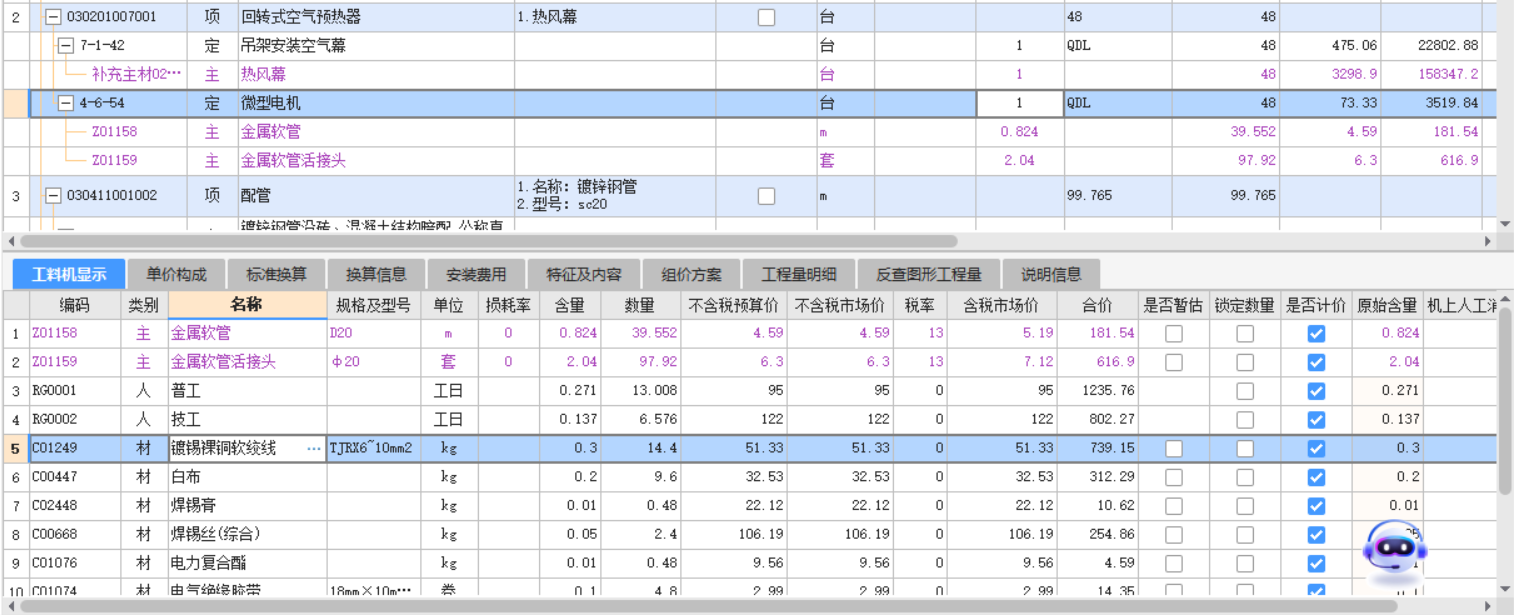Tick the checkbox in 回转式空气预热器 row
The height and width of the screenshot is (615, 1514).
click(x=766, y=17)
